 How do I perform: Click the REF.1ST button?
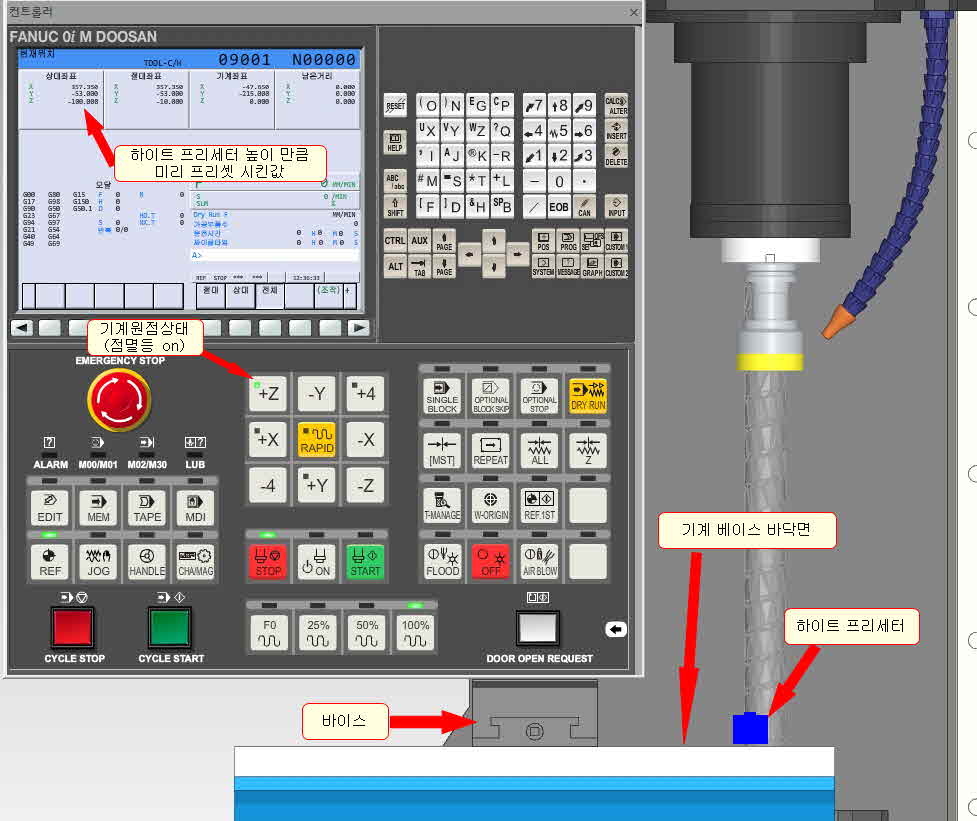540,506
